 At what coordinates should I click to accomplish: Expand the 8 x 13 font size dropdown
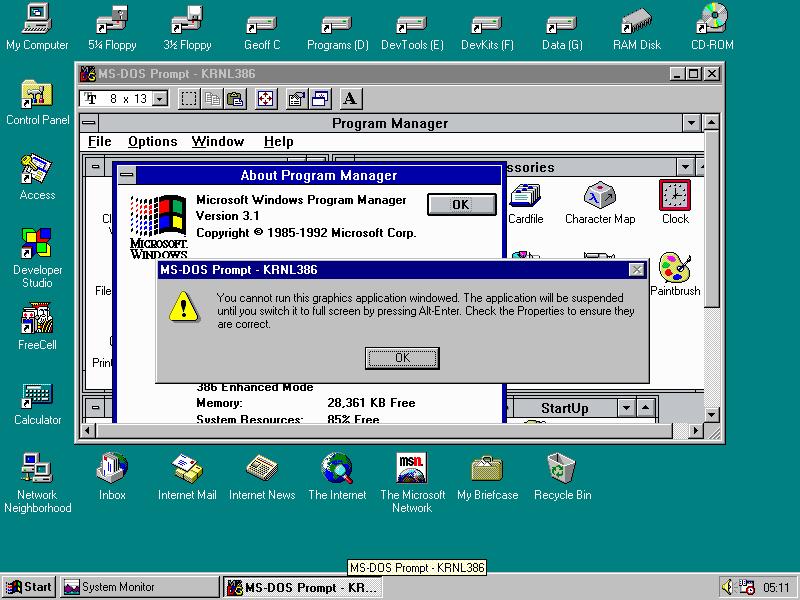click(x=160, y=99)
